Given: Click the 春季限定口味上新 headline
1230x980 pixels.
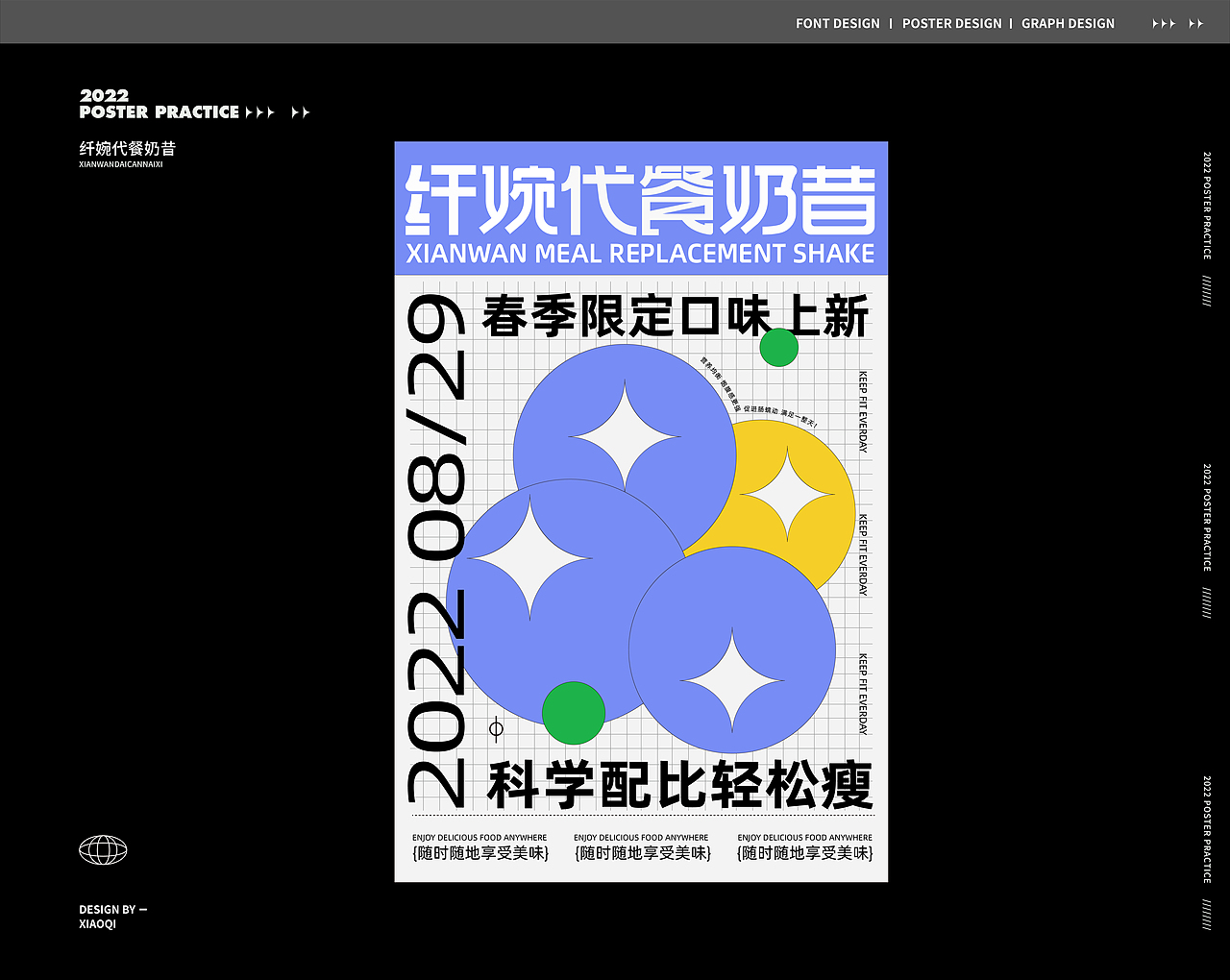Looking at the screenshot, I should coord(676,316).
